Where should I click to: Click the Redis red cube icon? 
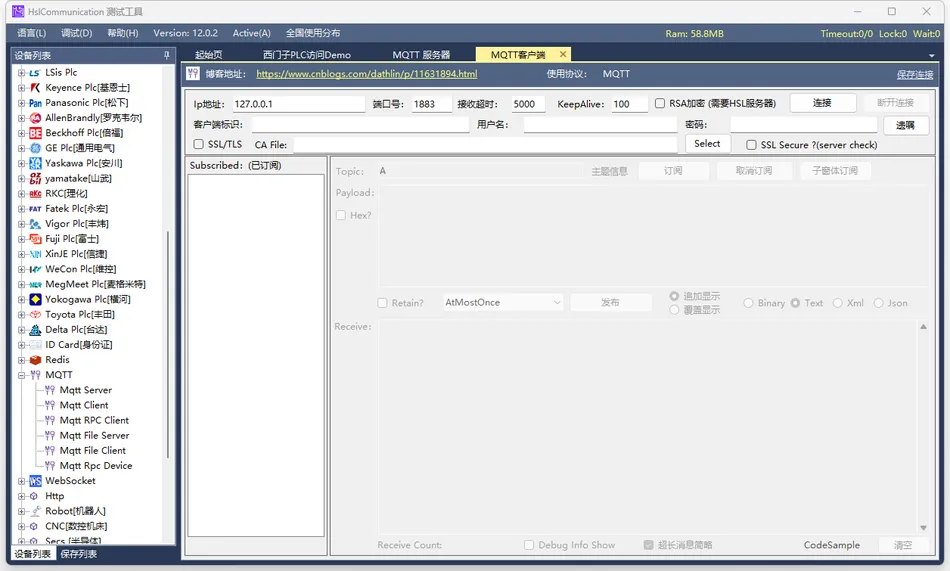pos(35,360)
